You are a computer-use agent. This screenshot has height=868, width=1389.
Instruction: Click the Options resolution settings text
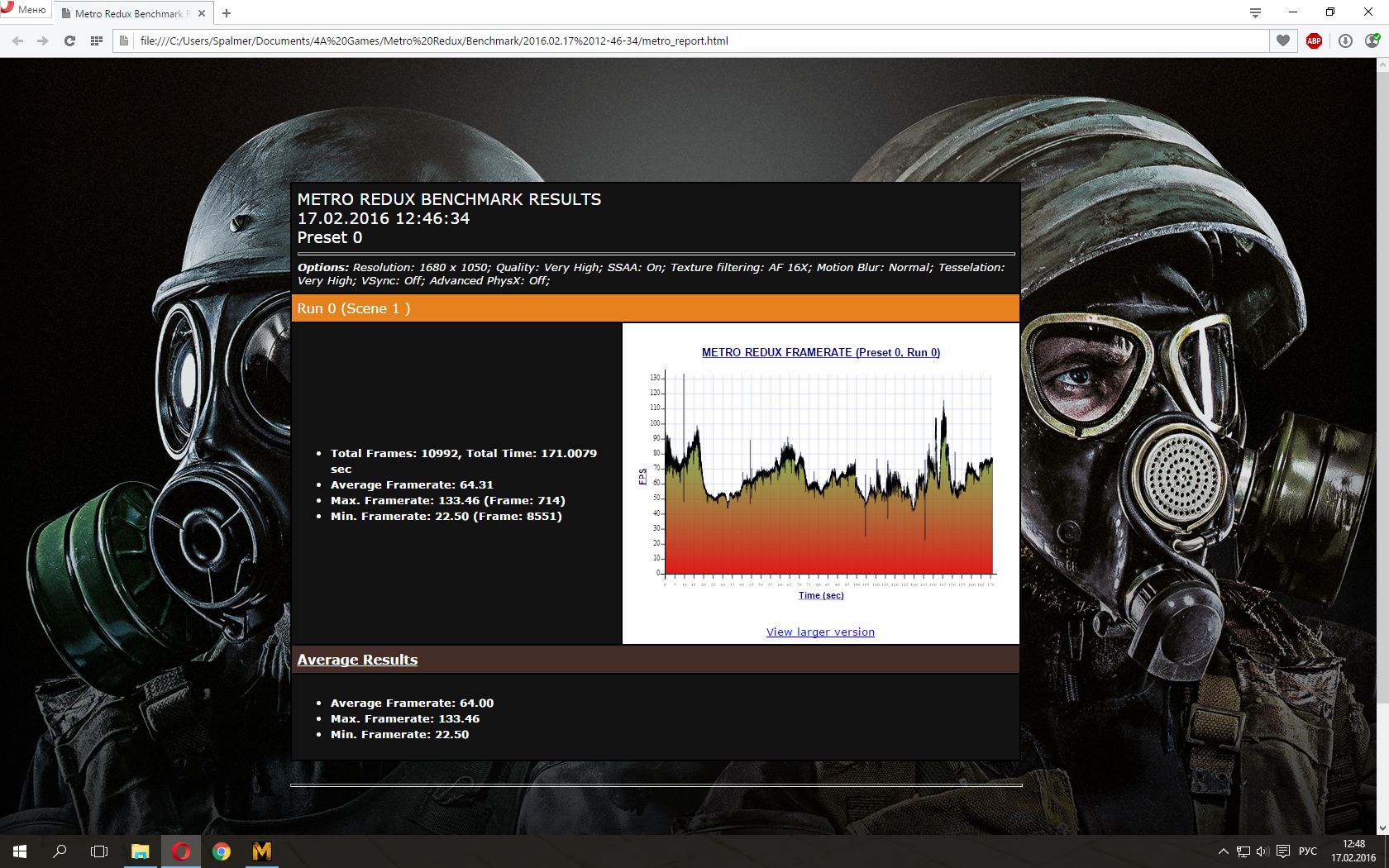click(x=651, y=274)
